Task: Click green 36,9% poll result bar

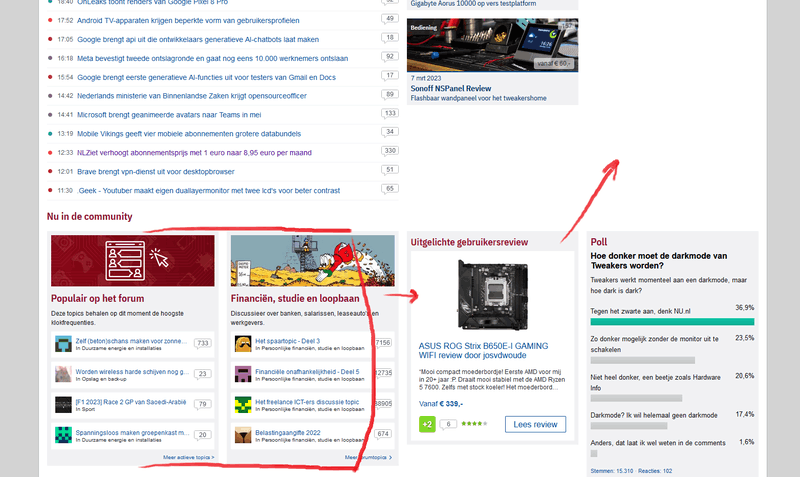Action: coord(672,322)
